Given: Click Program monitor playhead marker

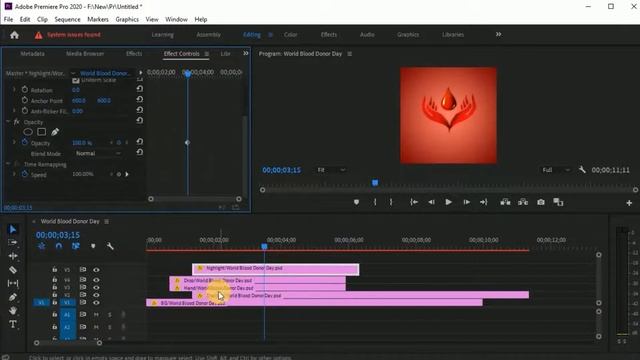Looking at the screenshot, I should tap(375, 183).
